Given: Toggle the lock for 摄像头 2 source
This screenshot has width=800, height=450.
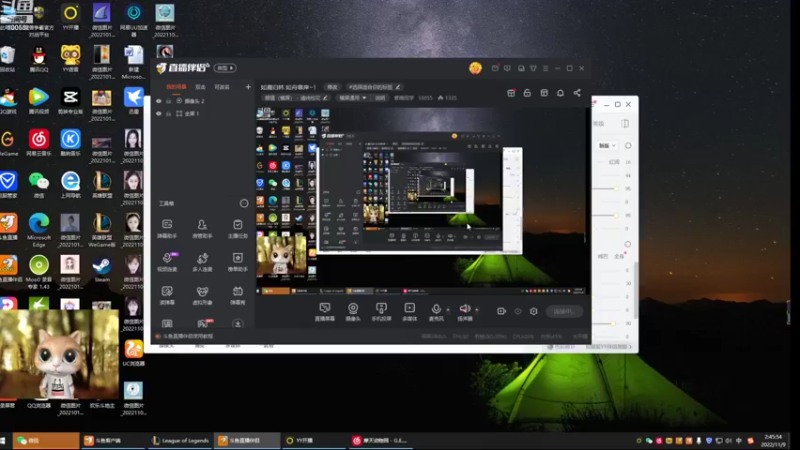Looking at the screenshot, I should tap(168, 101).
